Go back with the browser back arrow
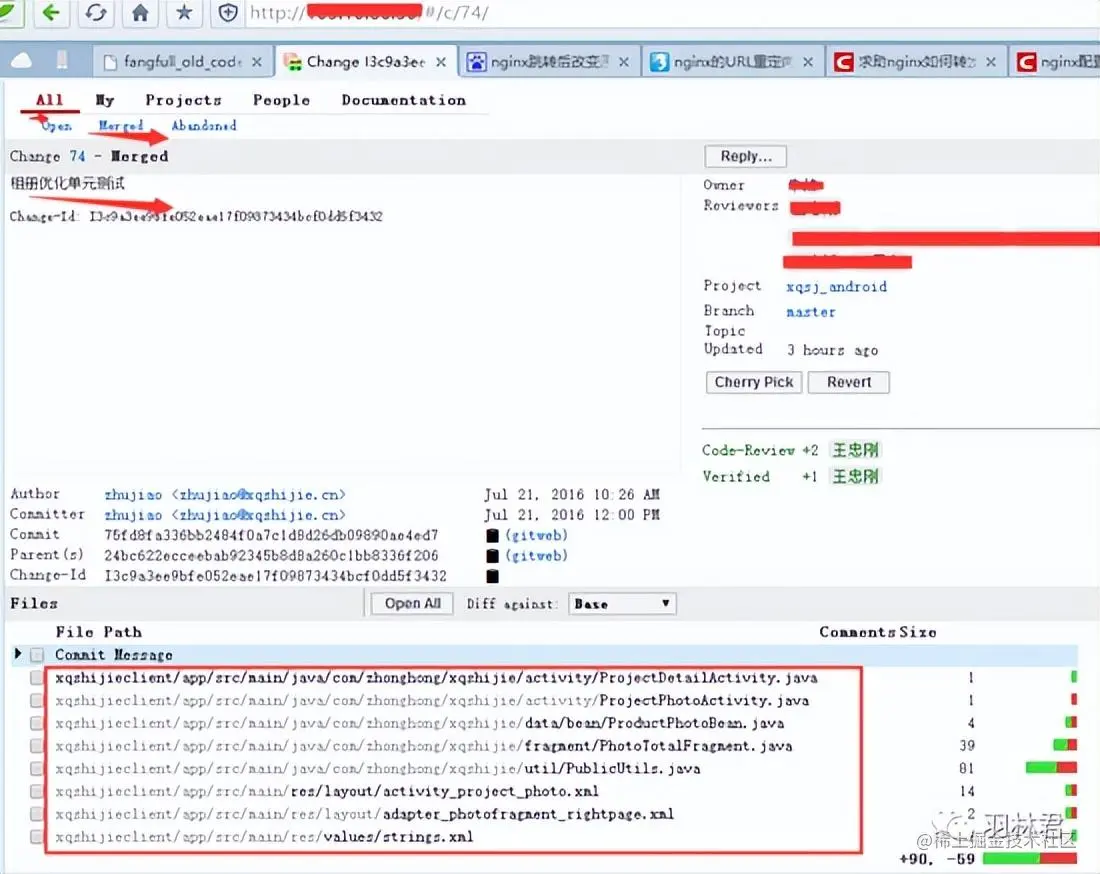Screen dimensions: 1100x874 point(51,12)
